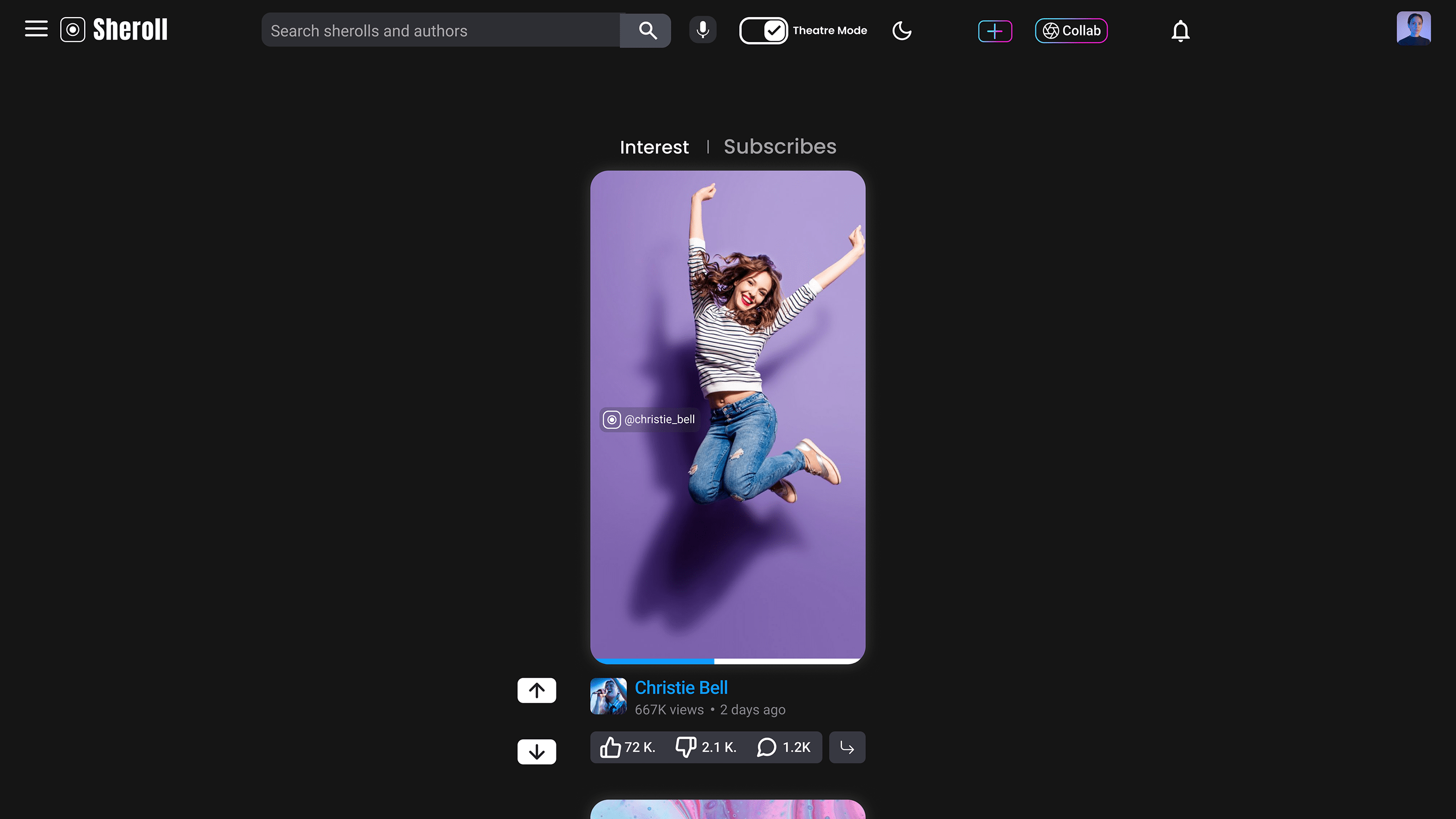Open notifications bell
1456x819 pixels.
tap(1180, 31)
